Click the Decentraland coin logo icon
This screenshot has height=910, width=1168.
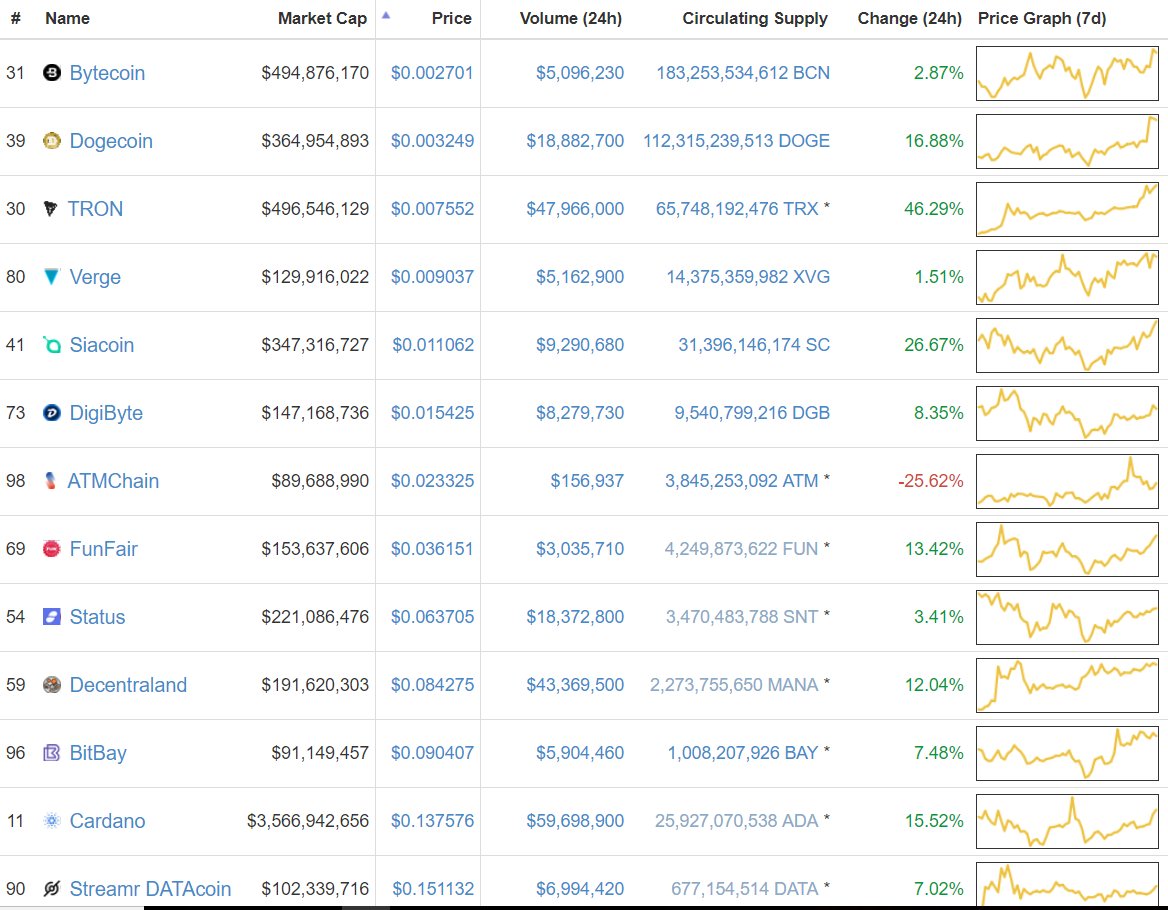pos(51,684)
